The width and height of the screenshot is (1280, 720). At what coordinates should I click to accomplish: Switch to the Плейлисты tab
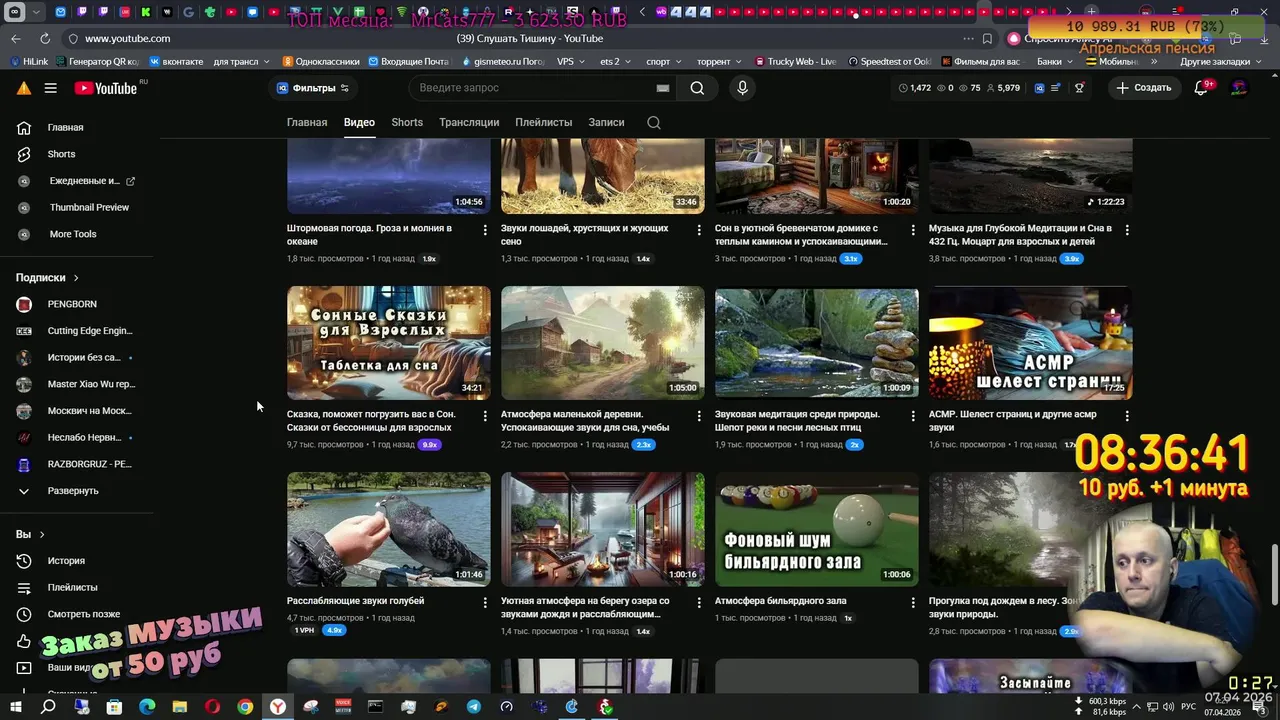[544, 122]
